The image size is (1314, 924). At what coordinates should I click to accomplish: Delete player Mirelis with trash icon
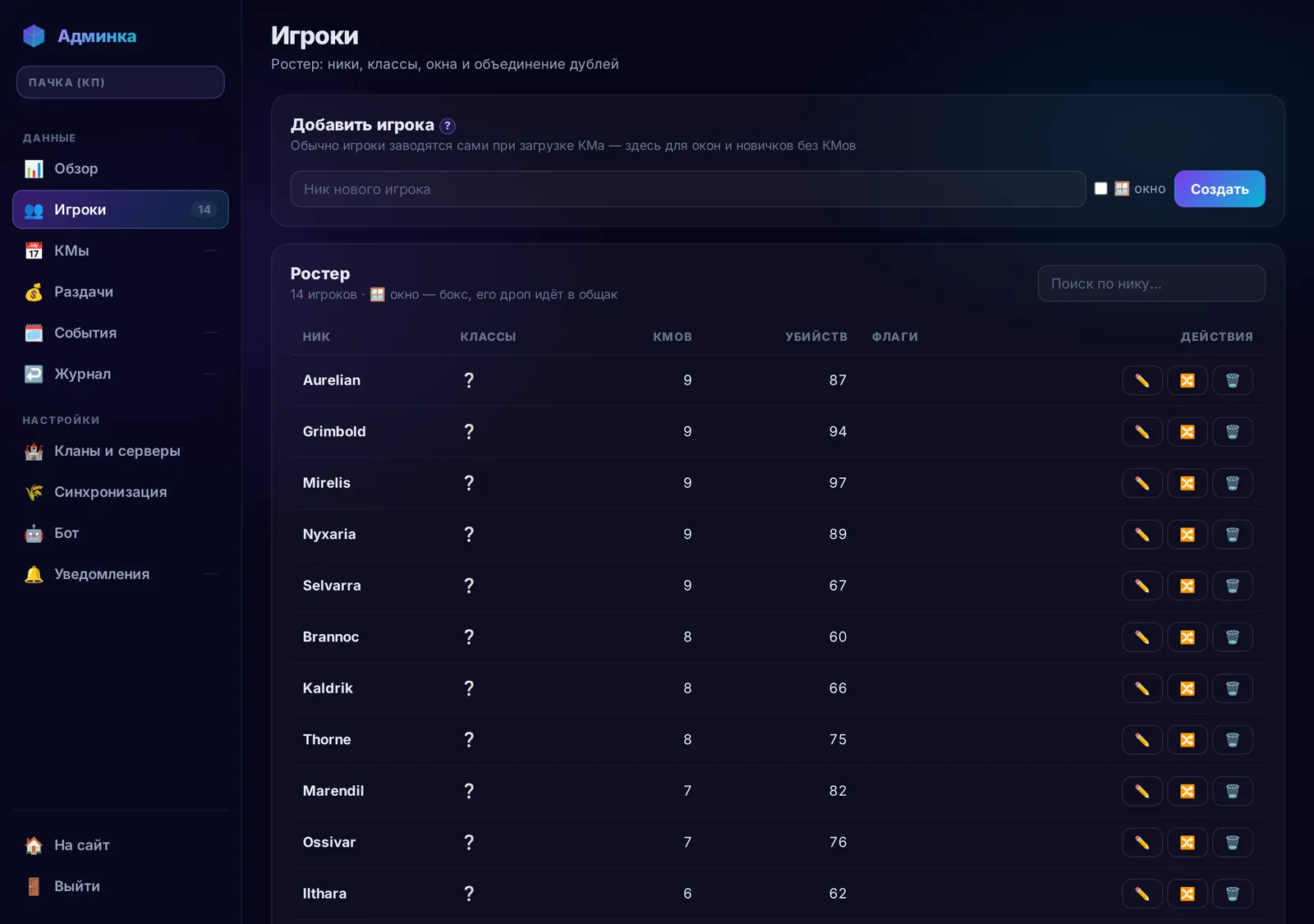point(1232,483)
